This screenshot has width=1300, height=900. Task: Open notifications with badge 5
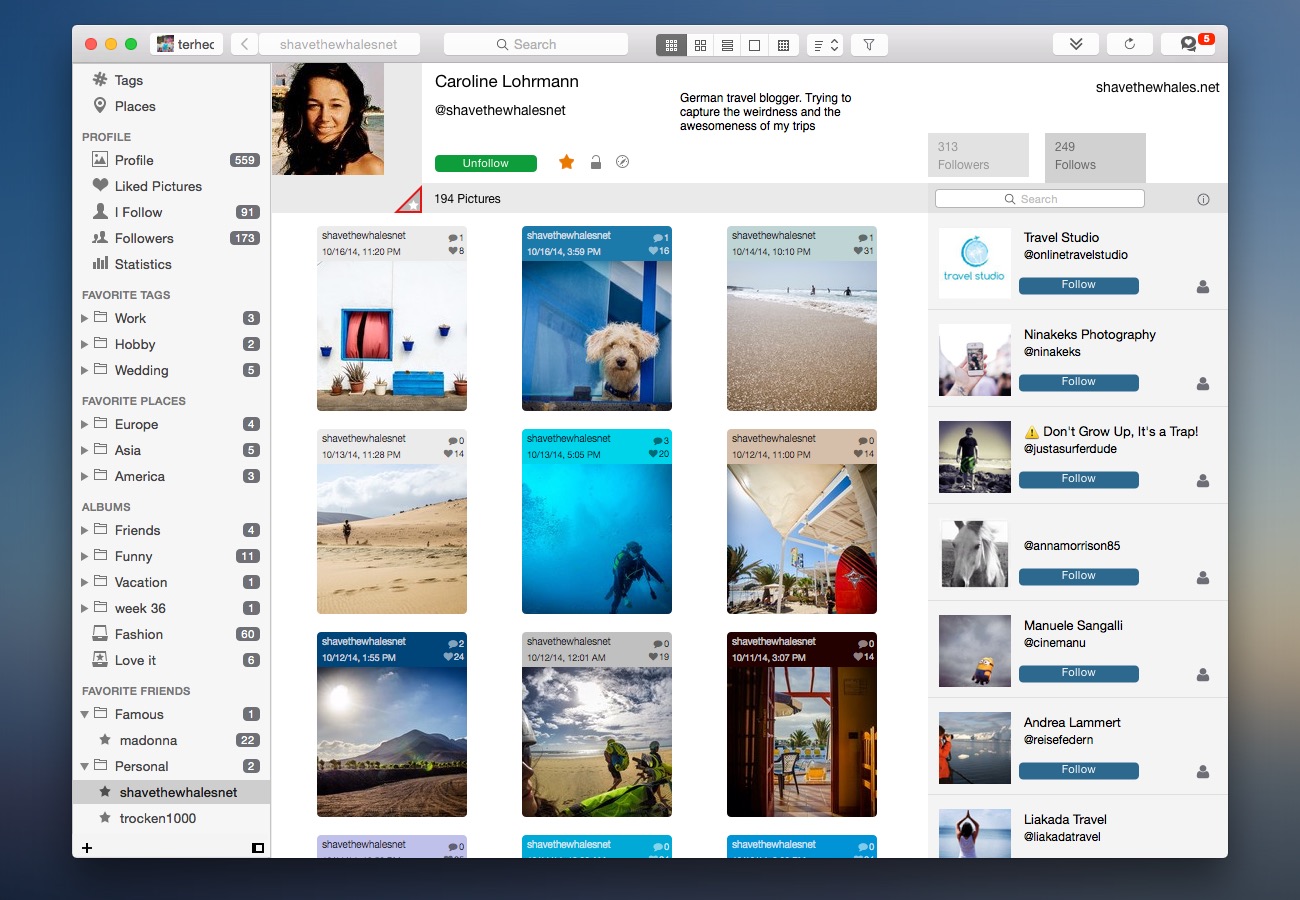coord(1188,44)
